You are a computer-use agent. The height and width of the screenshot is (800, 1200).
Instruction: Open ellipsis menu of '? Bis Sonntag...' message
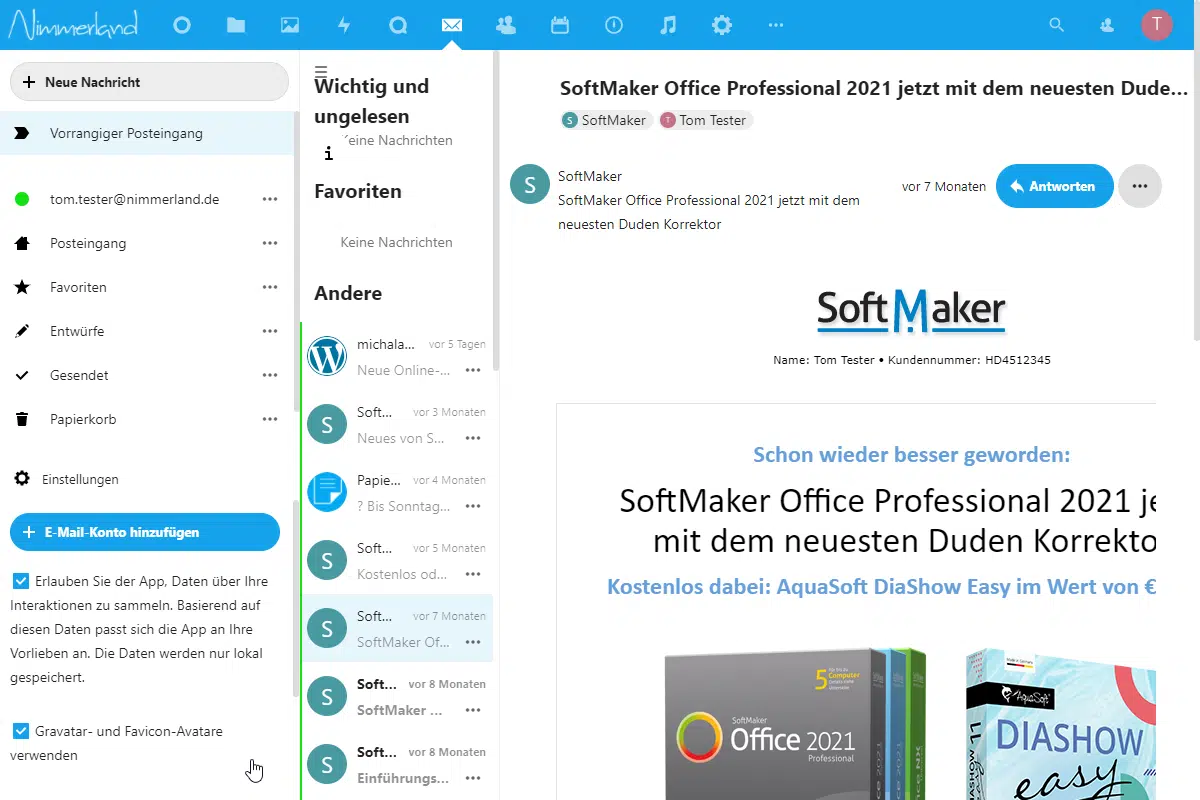pyautogui.click(x=474, y=506)
